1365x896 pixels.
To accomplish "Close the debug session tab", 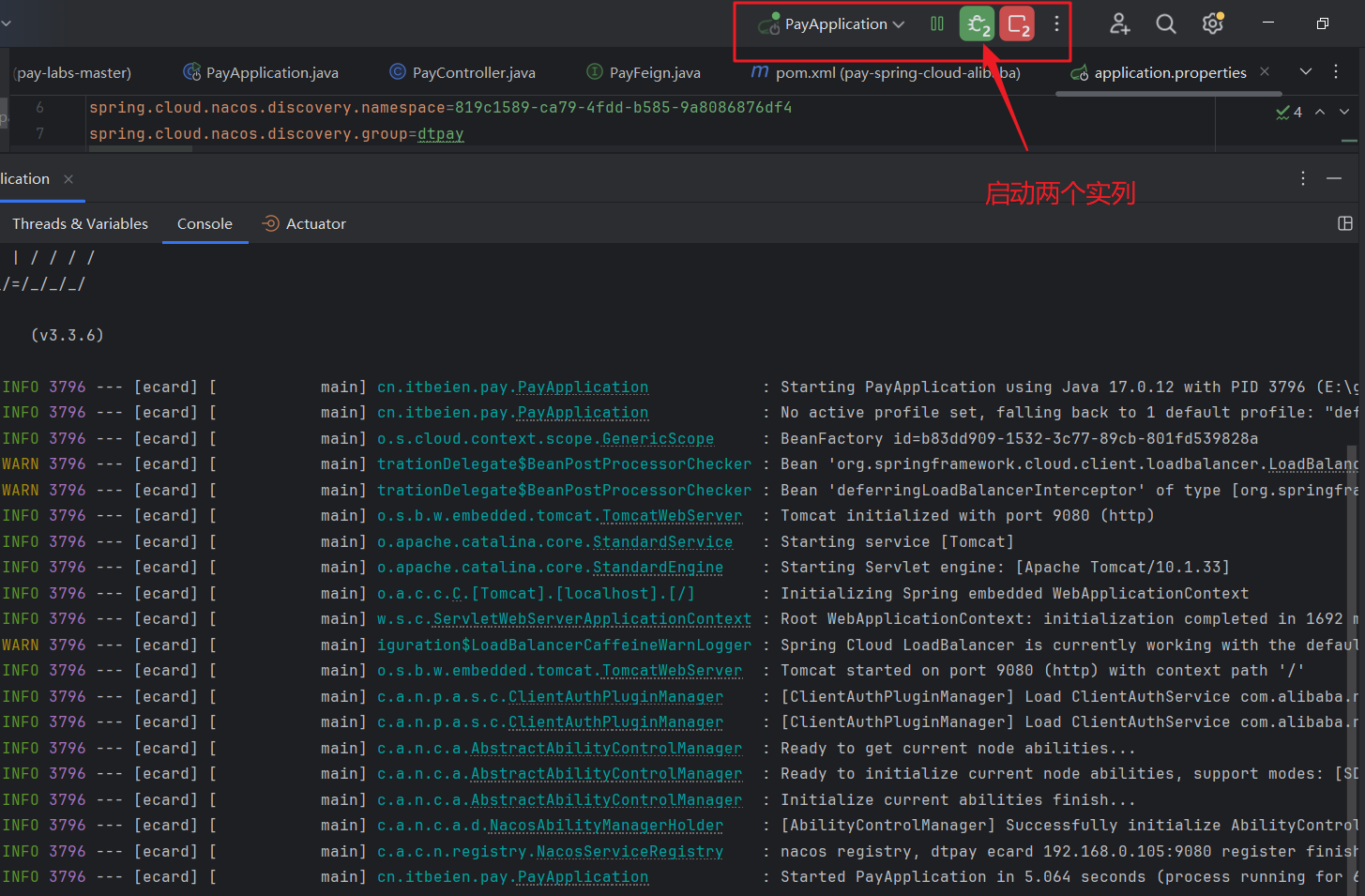I will coord(68,179).
